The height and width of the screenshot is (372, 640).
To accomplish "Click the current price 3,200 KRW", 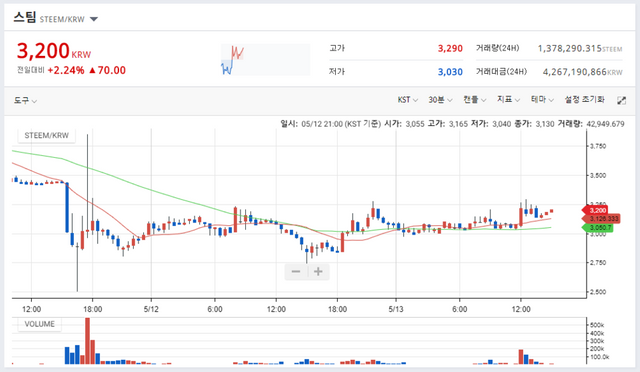I will pos(53,51).
